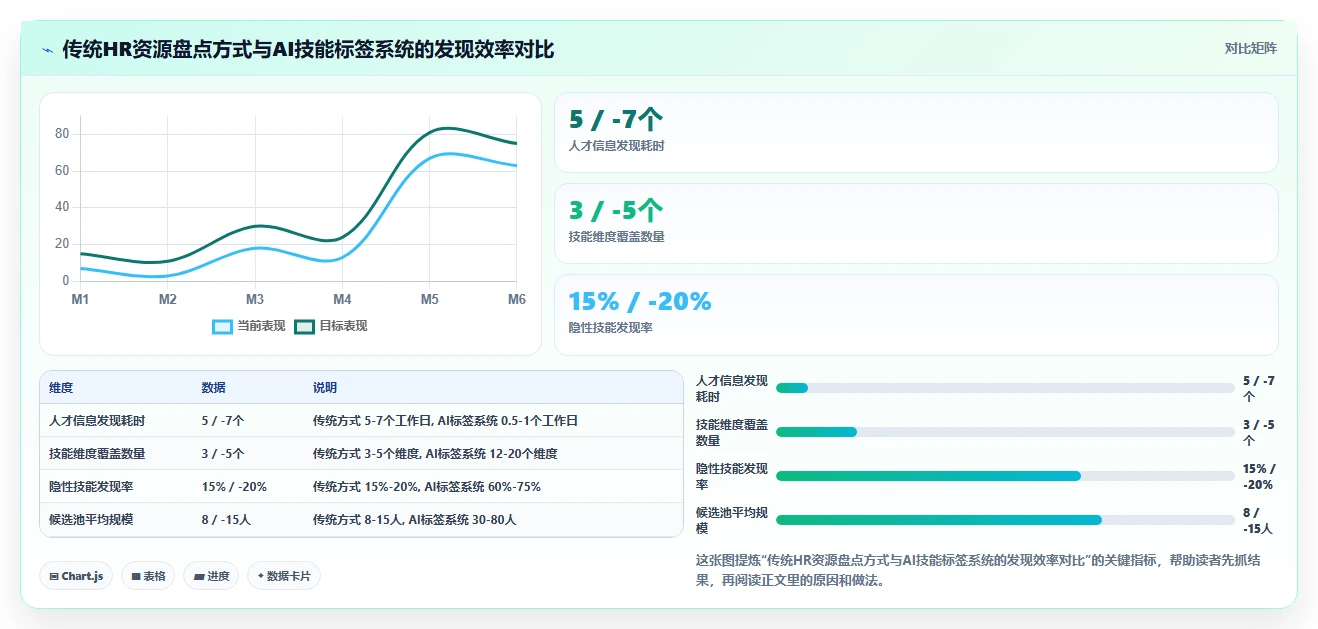Click description 传统方式 15%-20%
The height and width of the screenshot is (629, 1318).
pos(427,487)
